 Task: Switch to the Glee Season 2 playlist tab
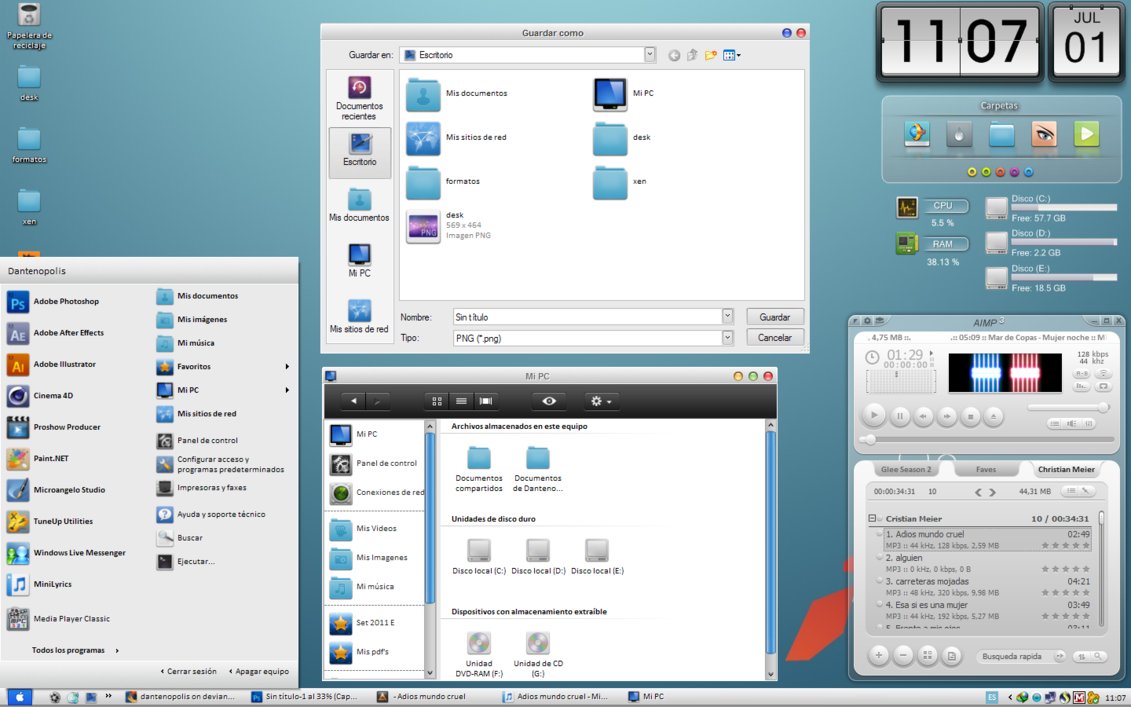[905, 469]
